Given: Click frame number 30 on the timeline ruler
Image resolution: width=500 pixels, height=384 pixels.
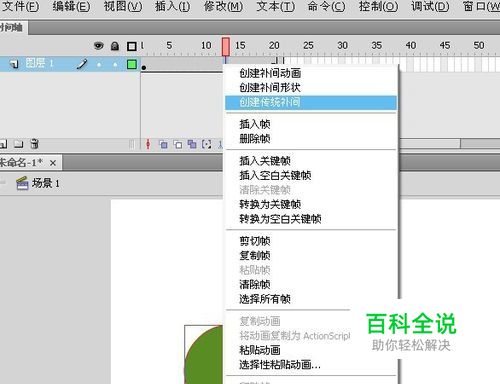Looking at the screenshot, I should [342, 45].
